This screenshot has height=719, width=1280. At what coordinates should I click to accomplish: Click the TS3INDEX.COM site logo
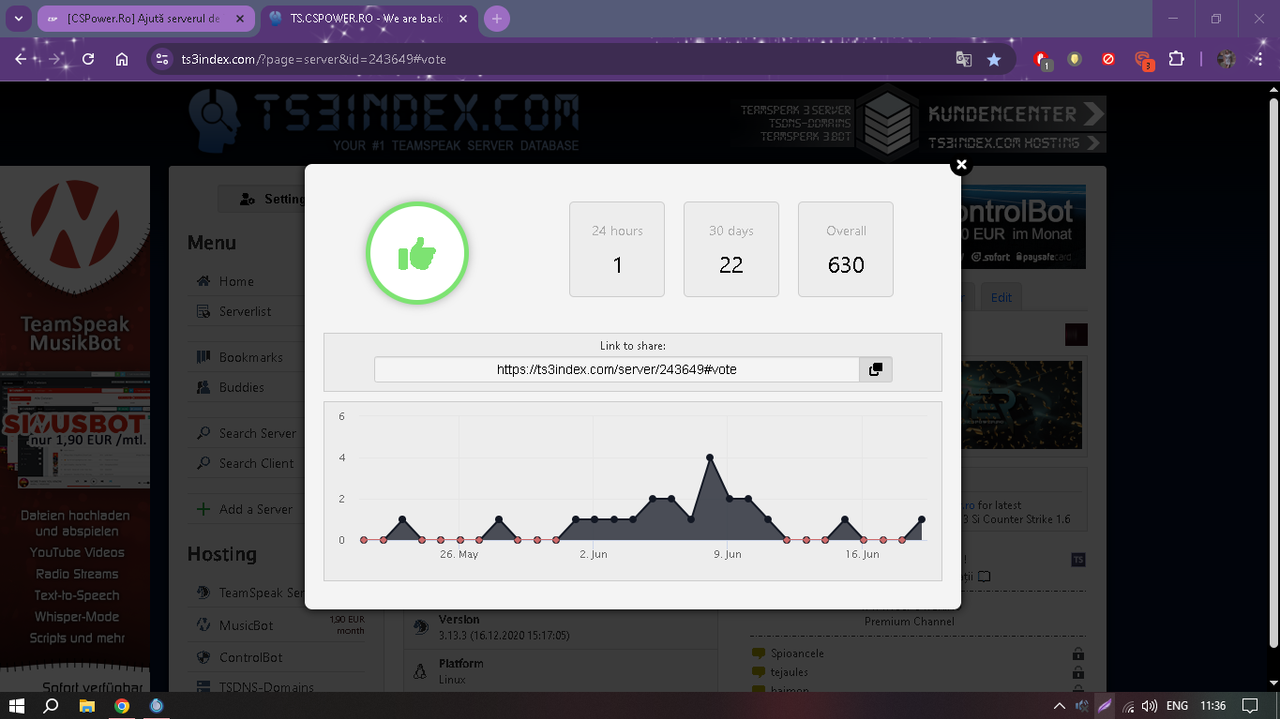(384, 122)
